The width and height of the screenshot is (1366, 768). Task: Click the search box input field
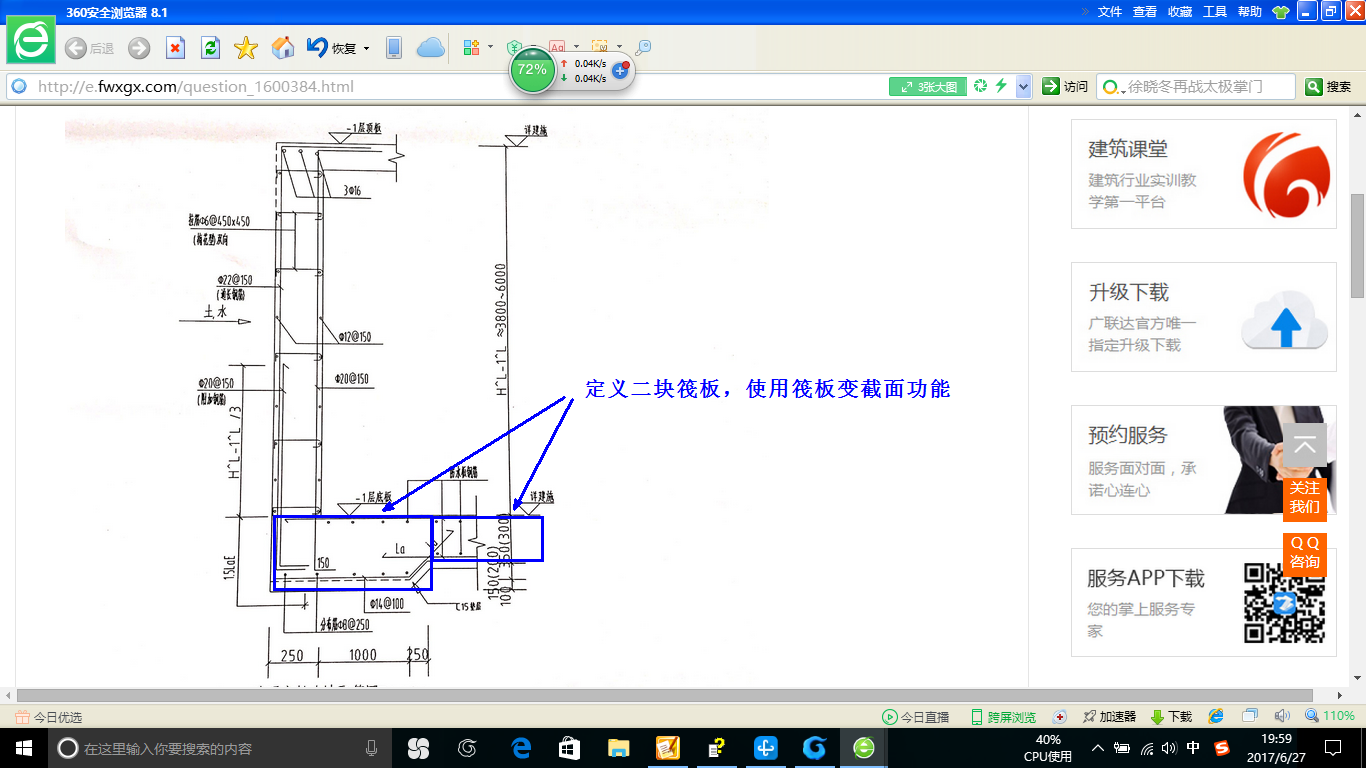1210,87
